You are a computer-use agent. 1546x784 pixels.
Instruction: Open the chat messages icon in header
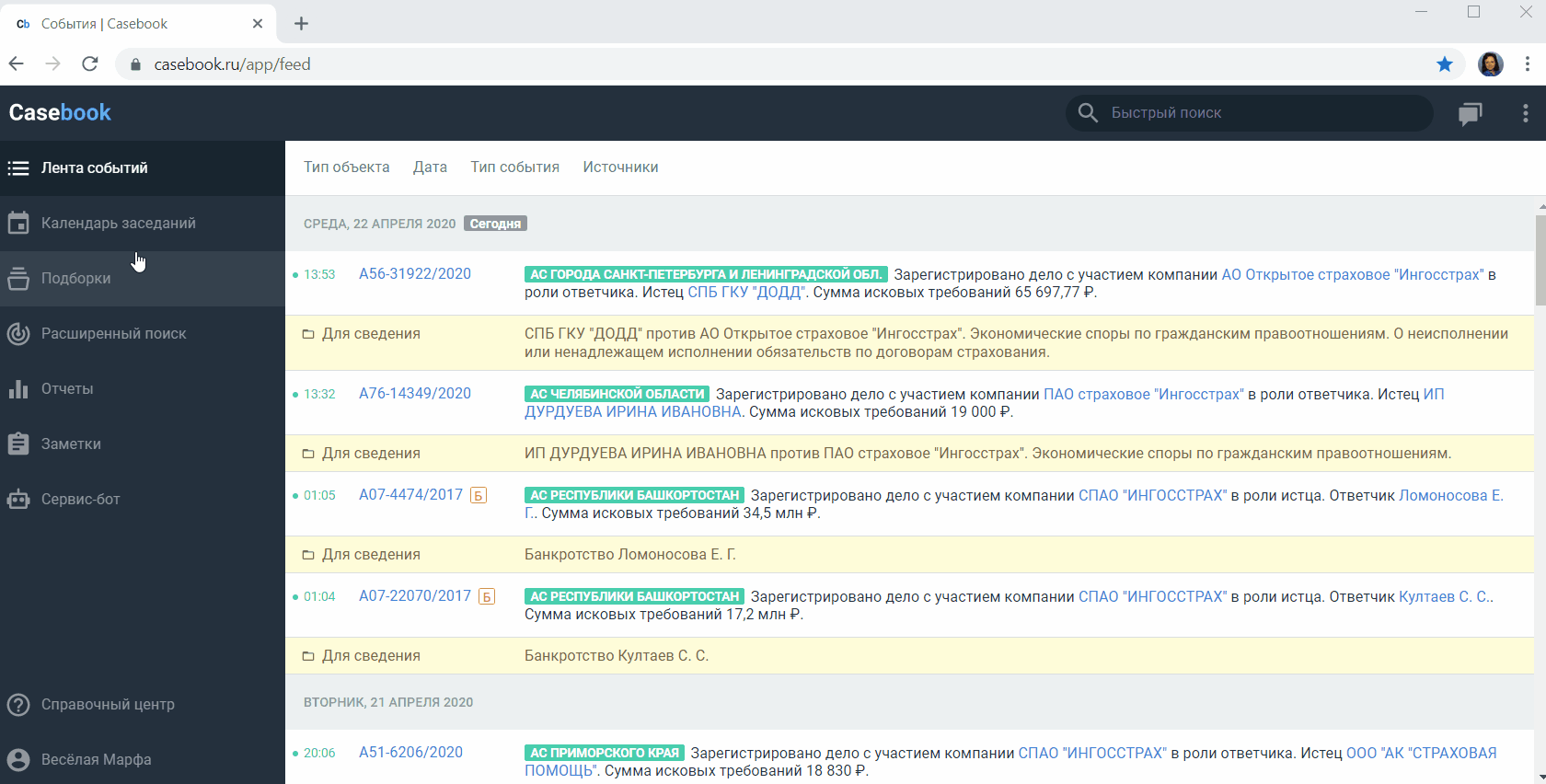coord(1471,113)
